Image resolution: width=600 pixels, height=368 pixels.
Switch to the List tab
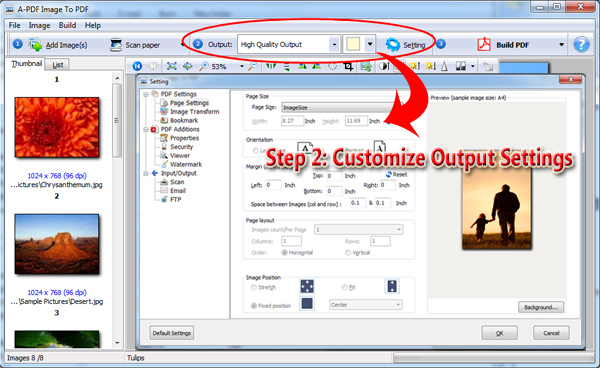tap(57, 65)
